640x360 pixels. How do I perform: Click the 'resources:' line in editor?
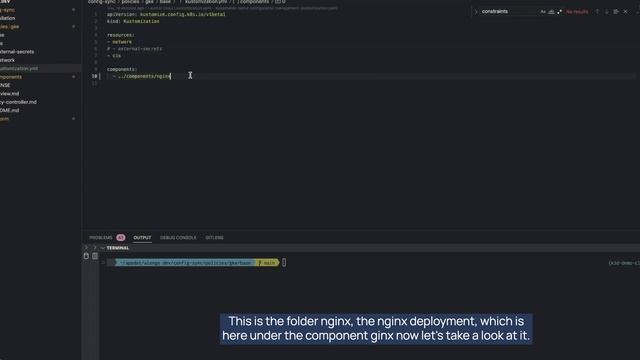[120, 35]
